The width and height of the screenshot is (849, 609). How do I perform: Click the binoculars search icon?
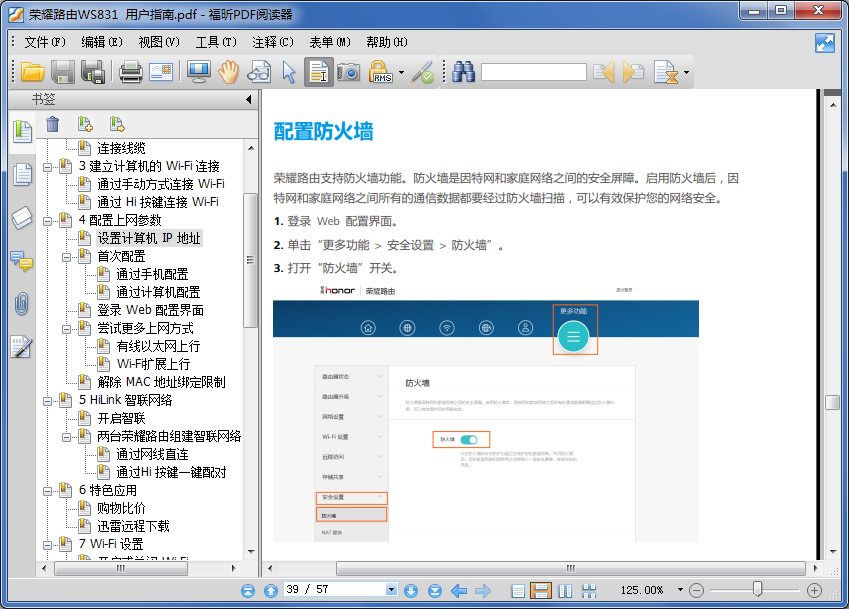pos(463,72)
